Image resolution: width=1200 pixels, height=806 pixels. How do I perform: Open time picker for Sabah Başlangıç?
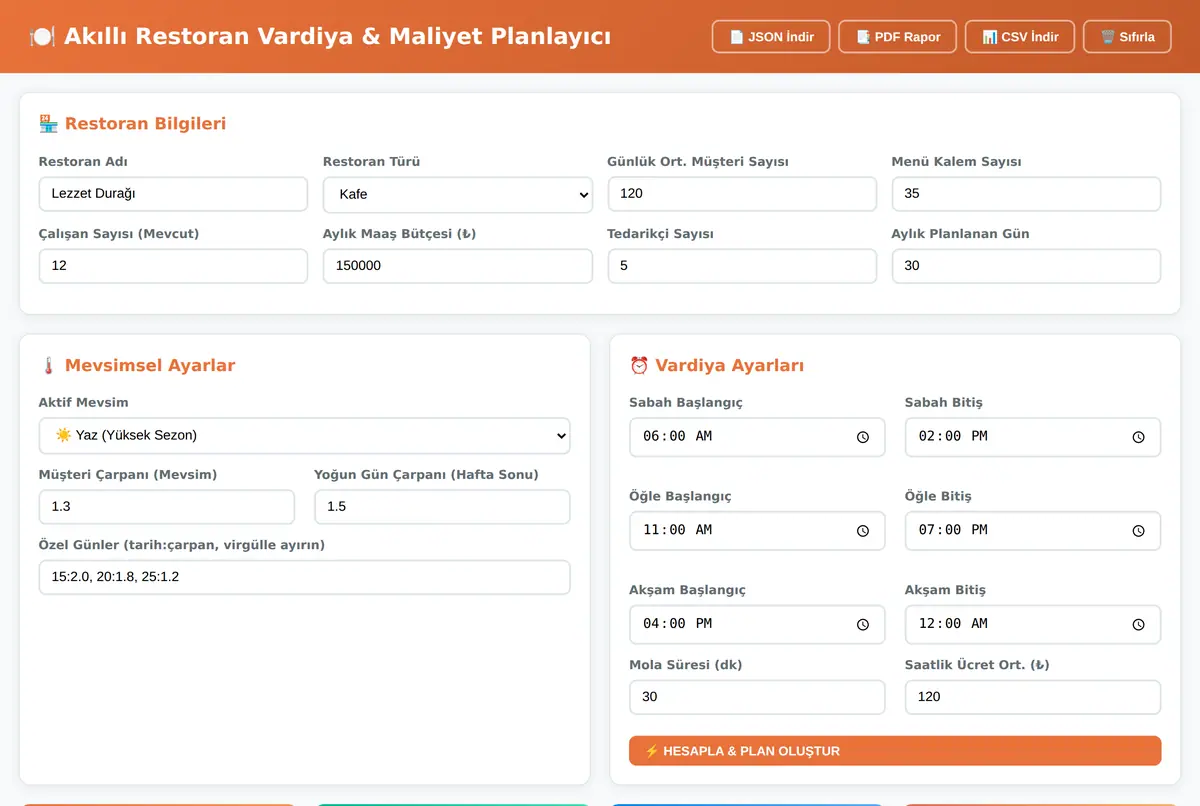(x=863, y=437)
